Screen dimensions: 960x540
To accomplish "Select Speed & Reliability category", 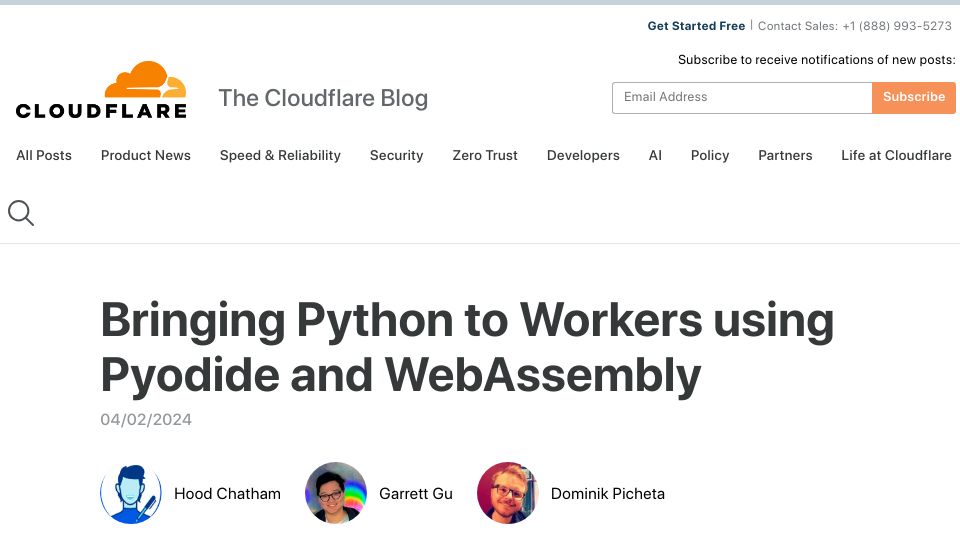I will tap(280, 156).
